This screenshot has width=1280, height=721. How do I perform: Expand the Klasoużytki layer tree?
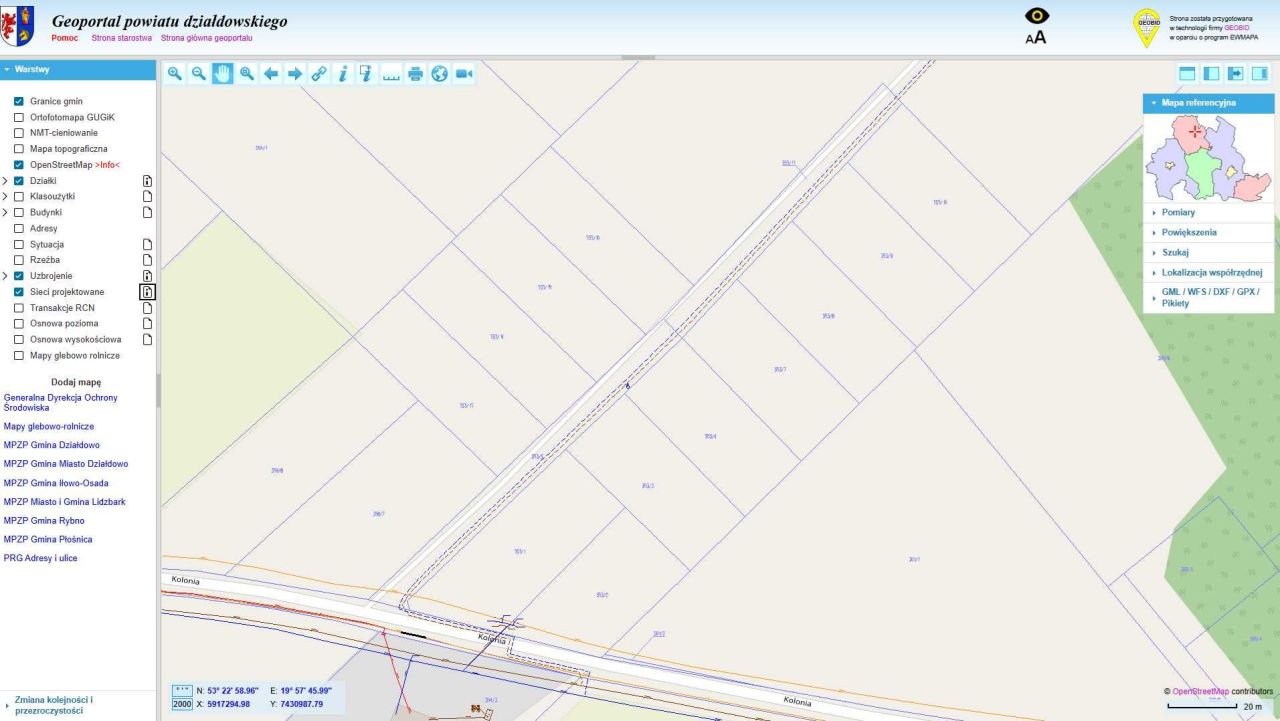6,197
